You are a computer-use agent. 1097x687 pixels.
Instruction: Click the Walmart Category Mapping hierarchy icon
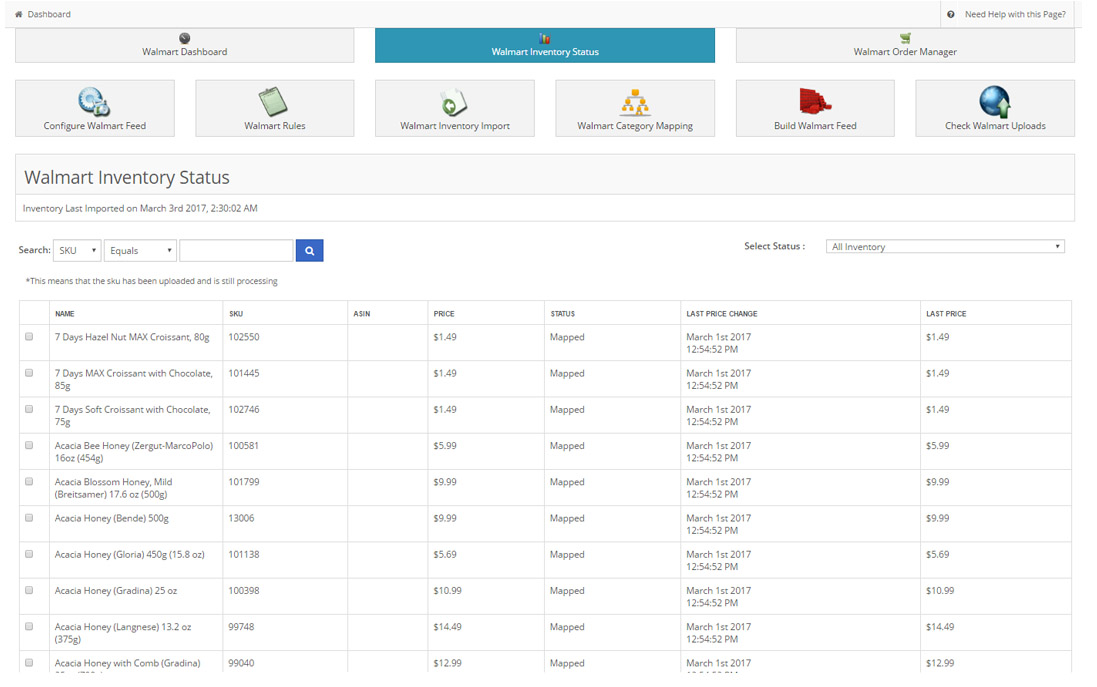click(635, 102)
